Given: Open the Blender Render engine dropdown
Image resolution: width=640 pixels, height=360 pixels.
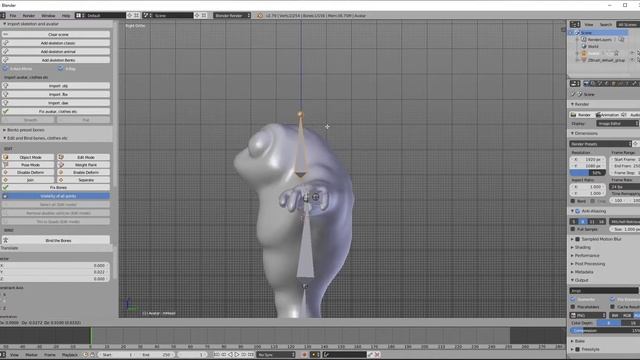Looking at the screenshot, I should 232,16.
